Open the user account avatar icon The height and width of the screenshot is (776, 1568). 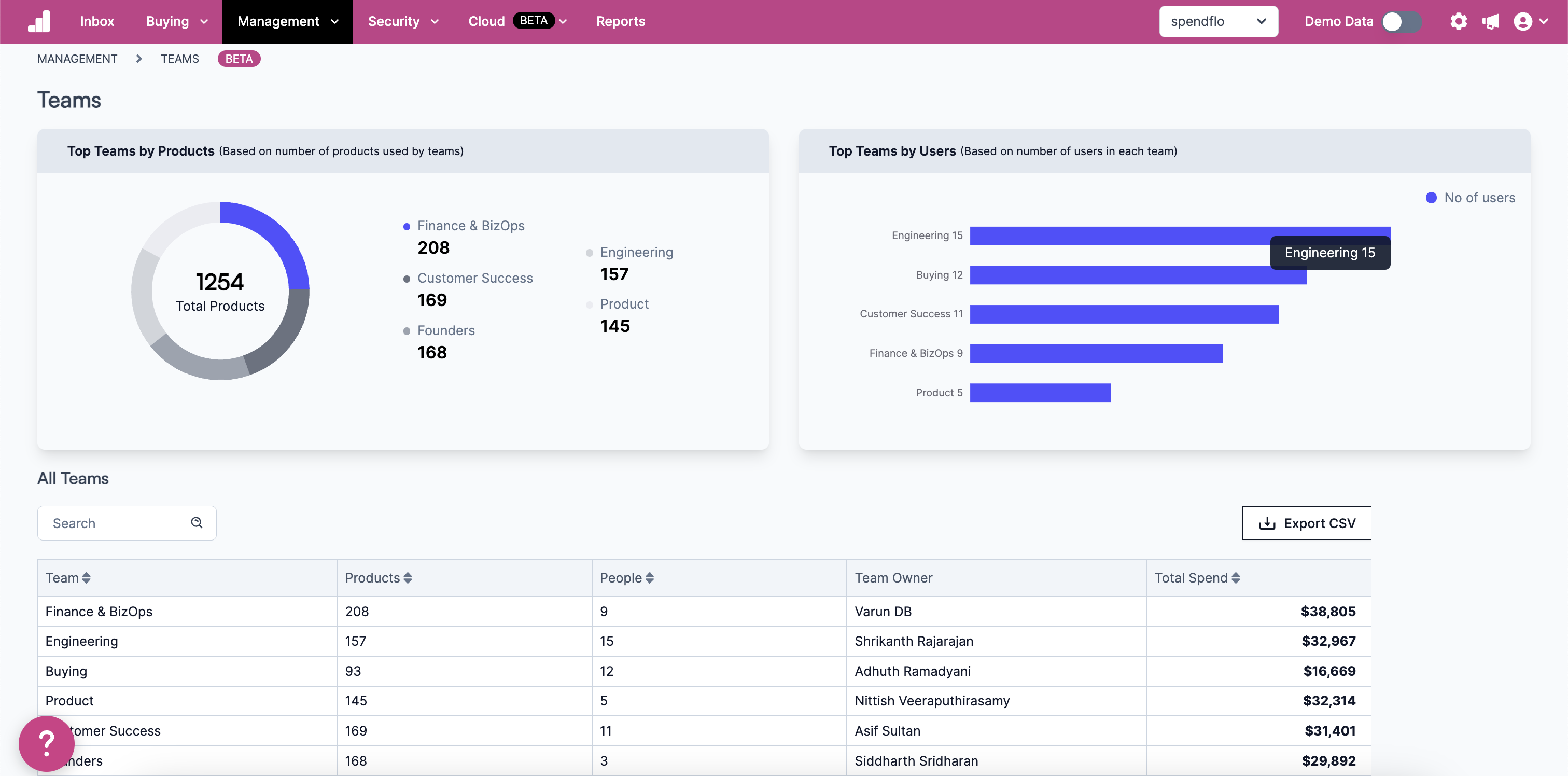[1522, 21]
